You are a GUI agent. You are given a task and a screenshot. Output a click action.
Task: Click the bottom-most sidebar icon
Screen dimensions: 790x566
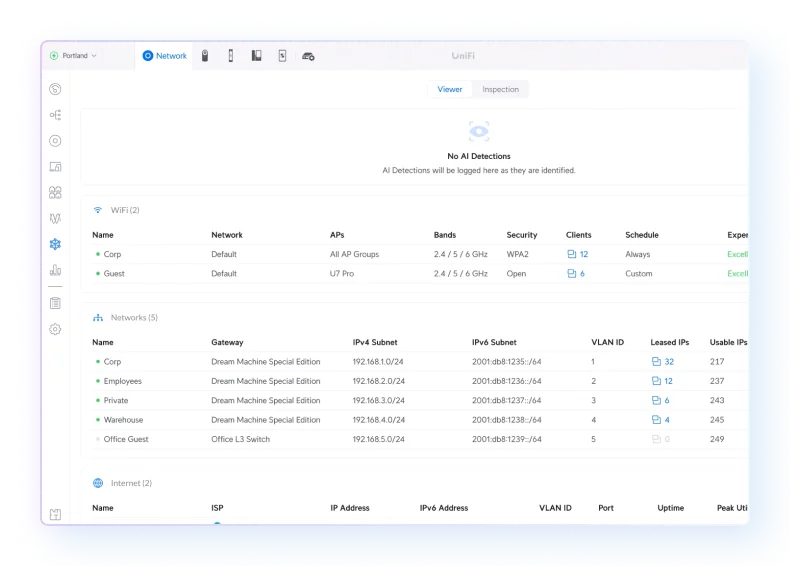55,514
